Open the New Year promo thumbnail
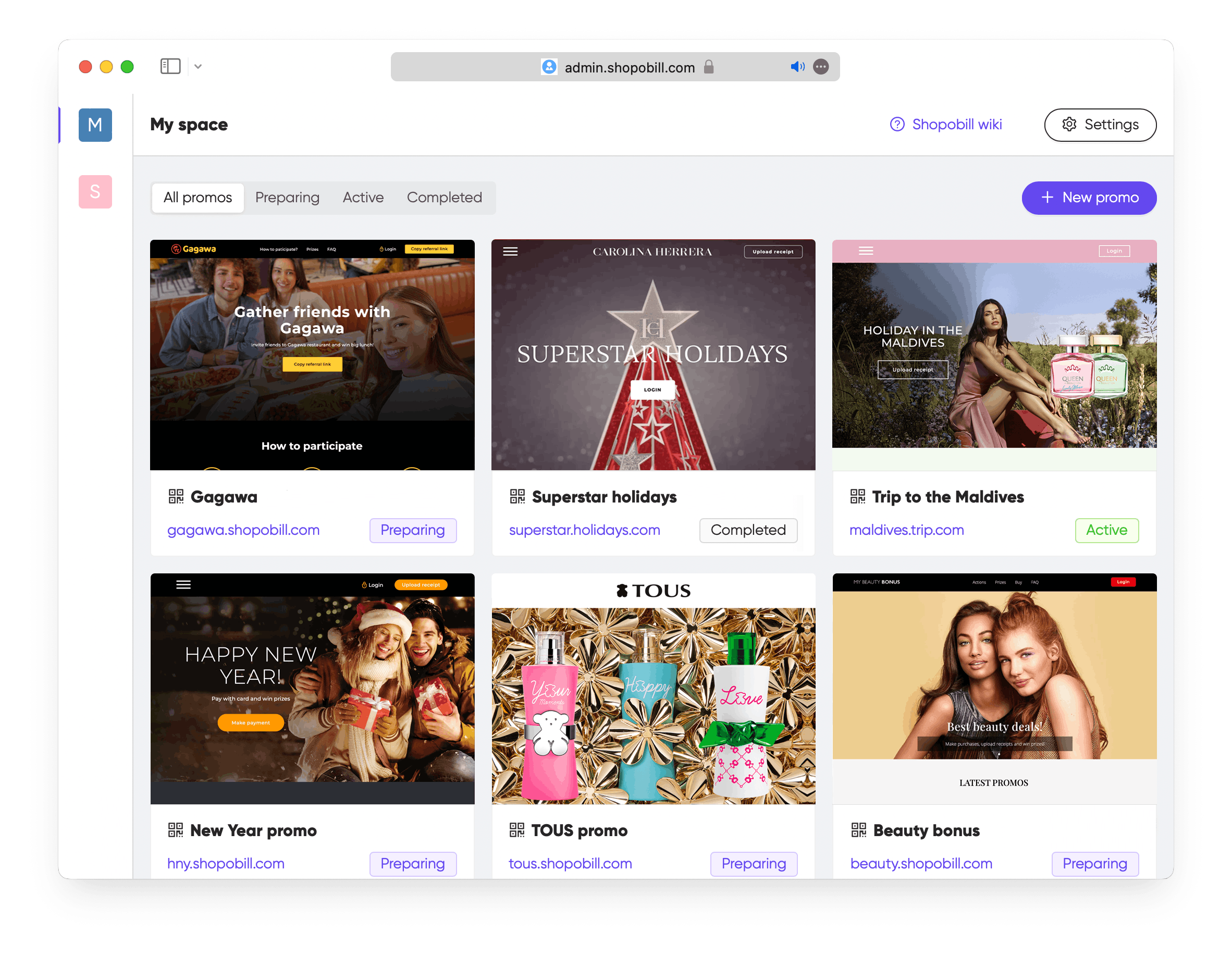This screenshot has width=1232, height=956. pos(312,689)
